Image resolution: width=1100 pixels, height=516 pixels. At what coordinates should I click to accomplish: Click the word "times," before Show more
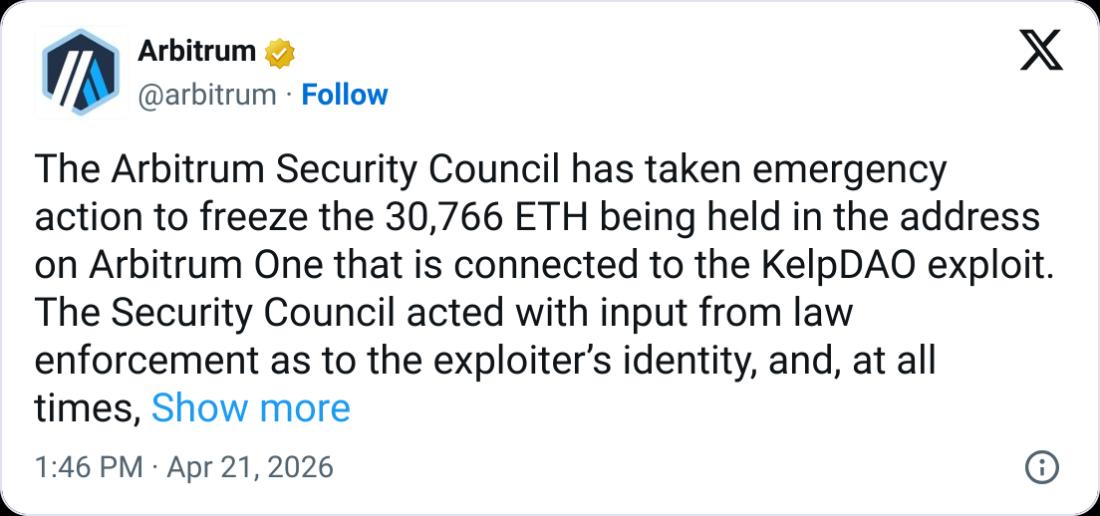coord(87,408)
